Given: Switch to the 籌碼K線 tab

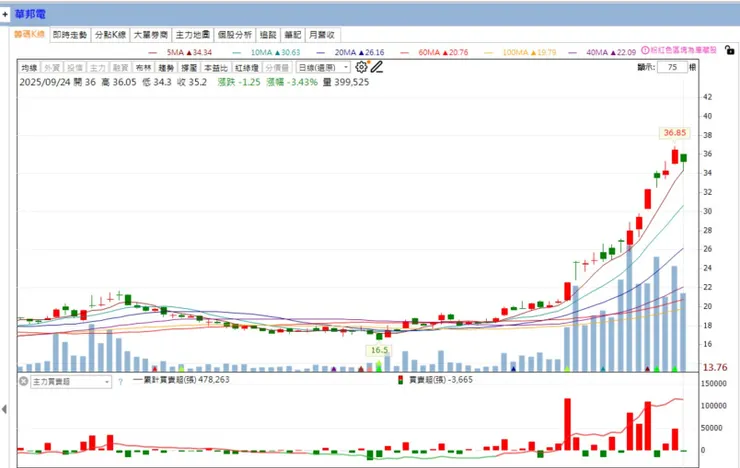Looking at the screenshot, I should click(29, 34).
